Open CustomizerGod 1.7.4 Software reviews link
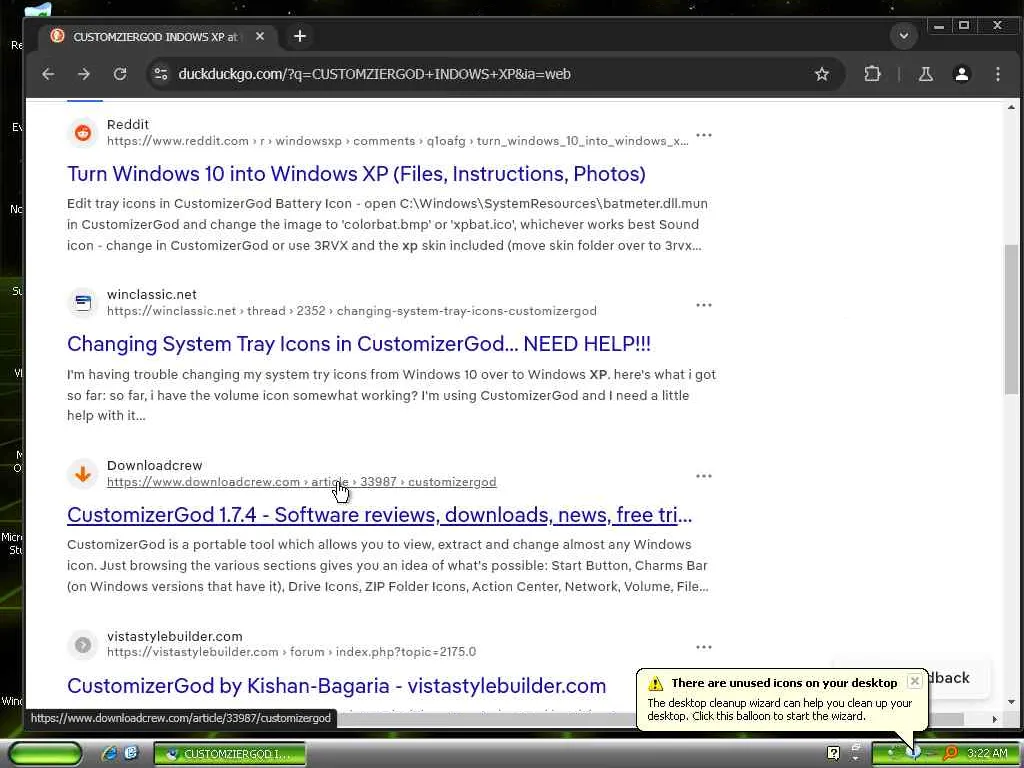 coord(379,515)
